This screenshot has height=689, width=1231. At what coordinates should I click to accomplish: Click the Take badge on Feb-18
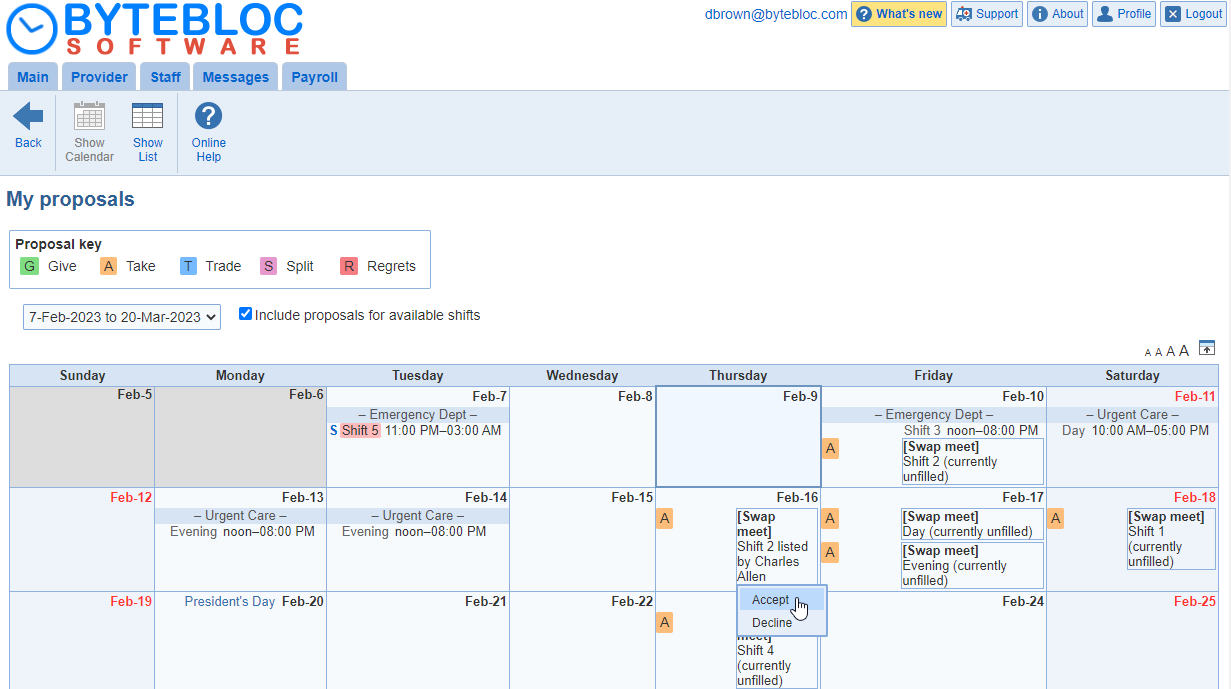tap(1056, 518)
